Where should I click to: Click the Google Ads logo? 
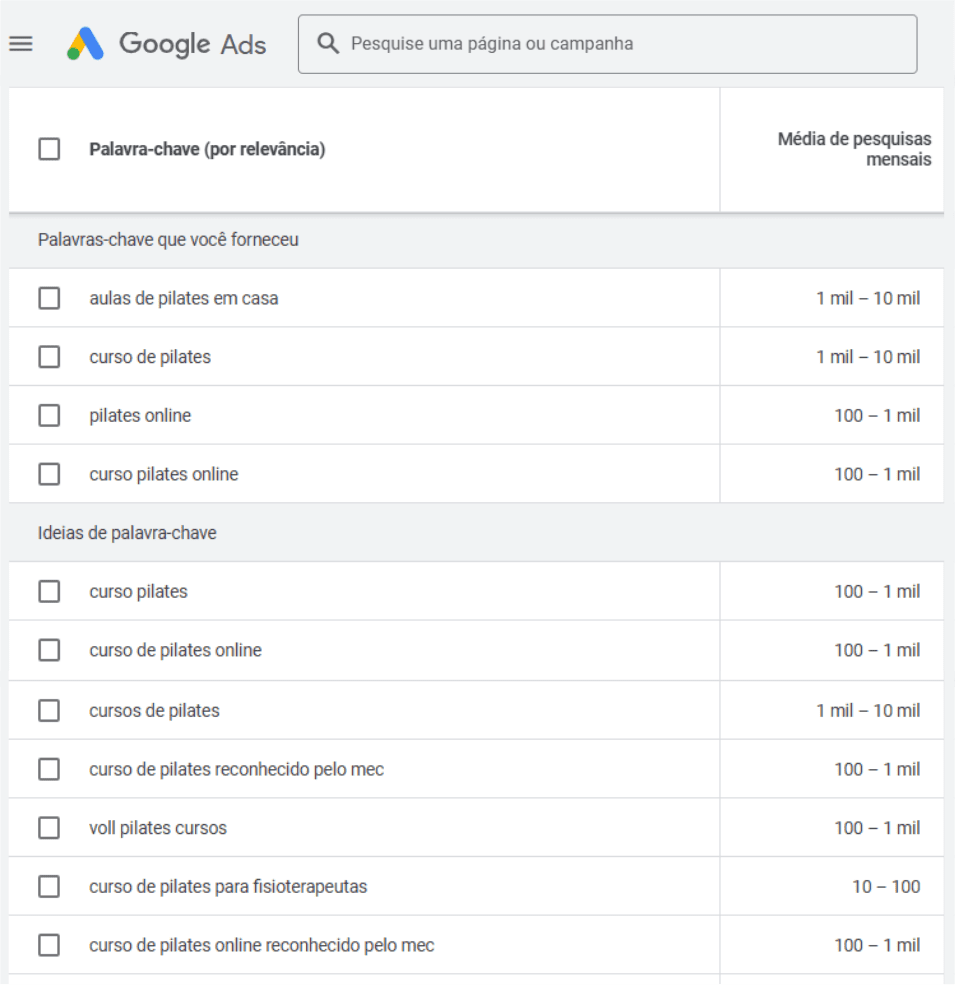(x=167, y=44)
